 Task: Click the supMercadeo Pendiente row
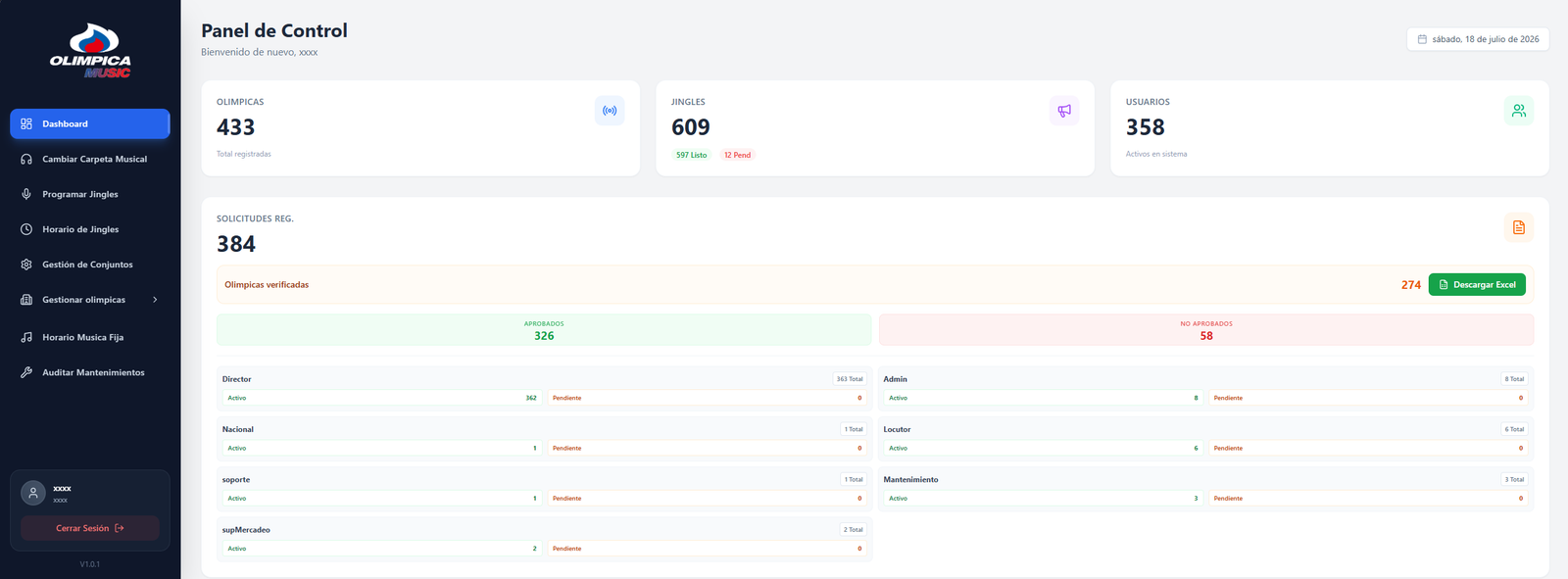pos(707,550)
